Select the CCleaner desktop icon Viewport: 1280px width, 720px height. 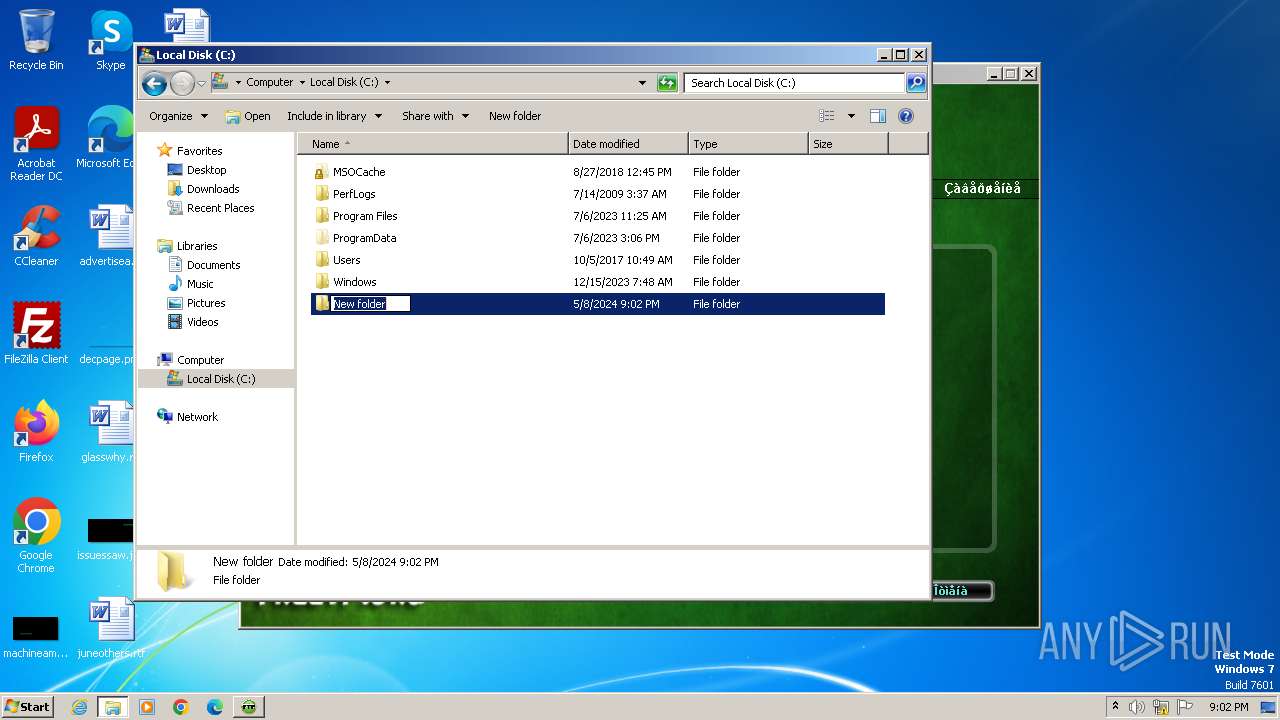[x=36, y=236]
